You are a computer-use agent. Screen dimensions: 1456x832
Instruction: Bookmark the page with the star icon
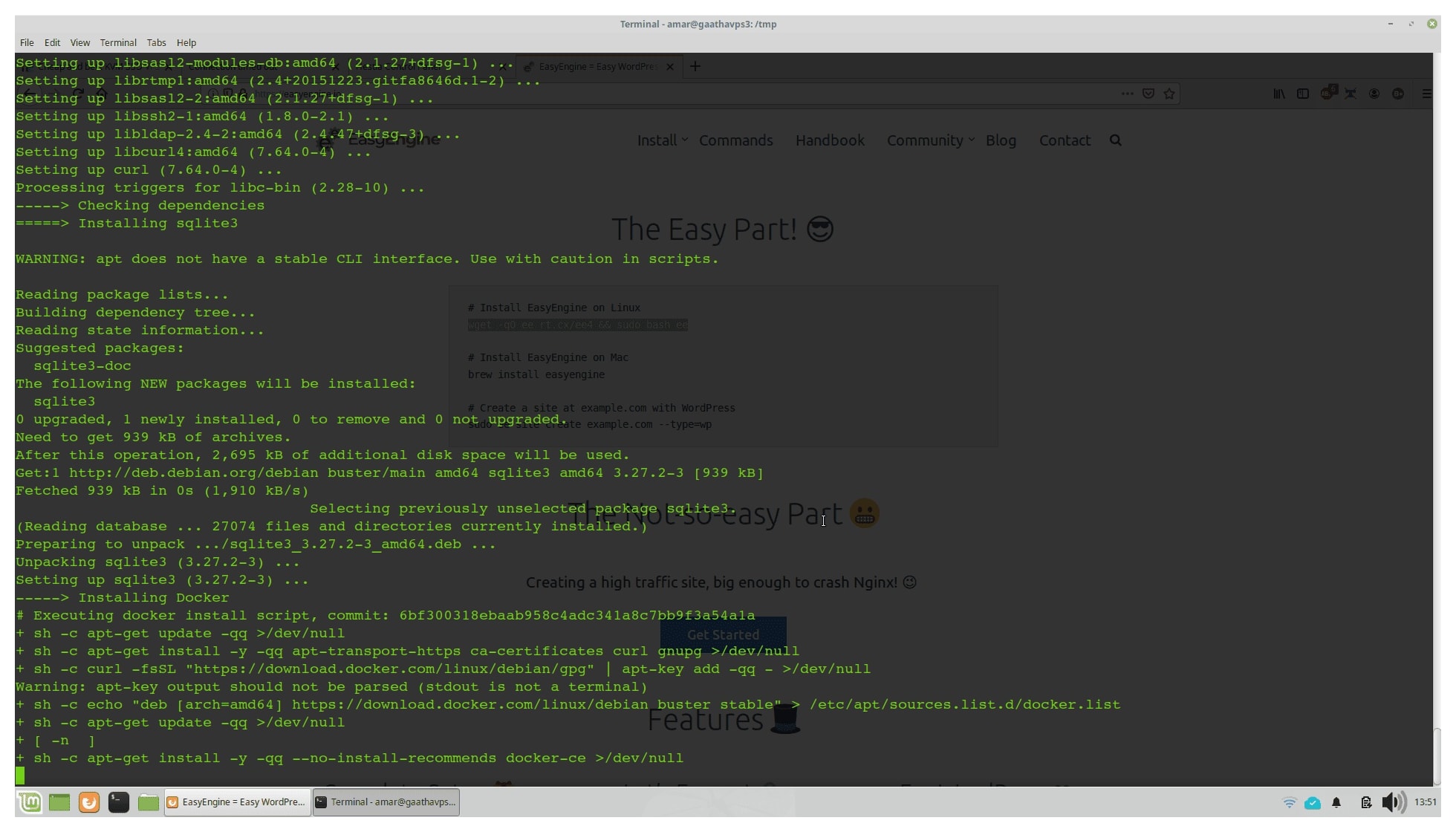[x=1169, y=94]
